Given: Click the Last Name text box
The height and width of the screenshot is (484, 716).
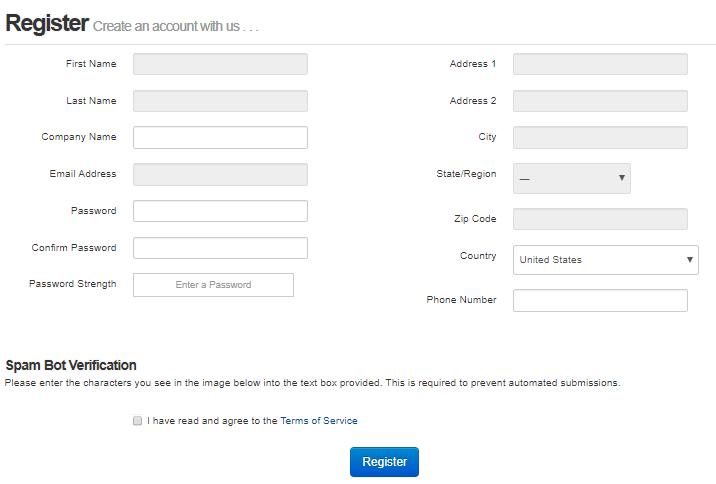Looking at the screenshot, I should (x=220, y=101).
